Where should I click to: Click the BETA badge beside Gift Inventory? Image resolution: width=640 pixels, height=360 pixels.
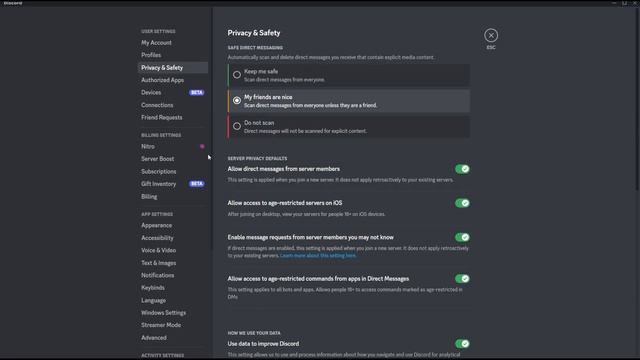[x=197, y=184]
